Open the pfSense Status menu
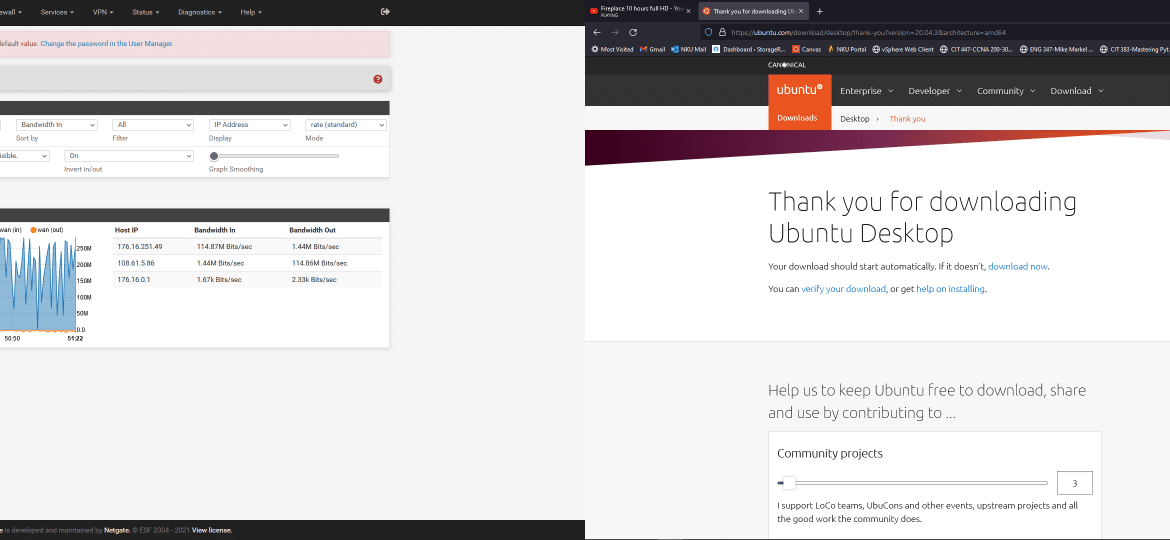 point(146,12)
